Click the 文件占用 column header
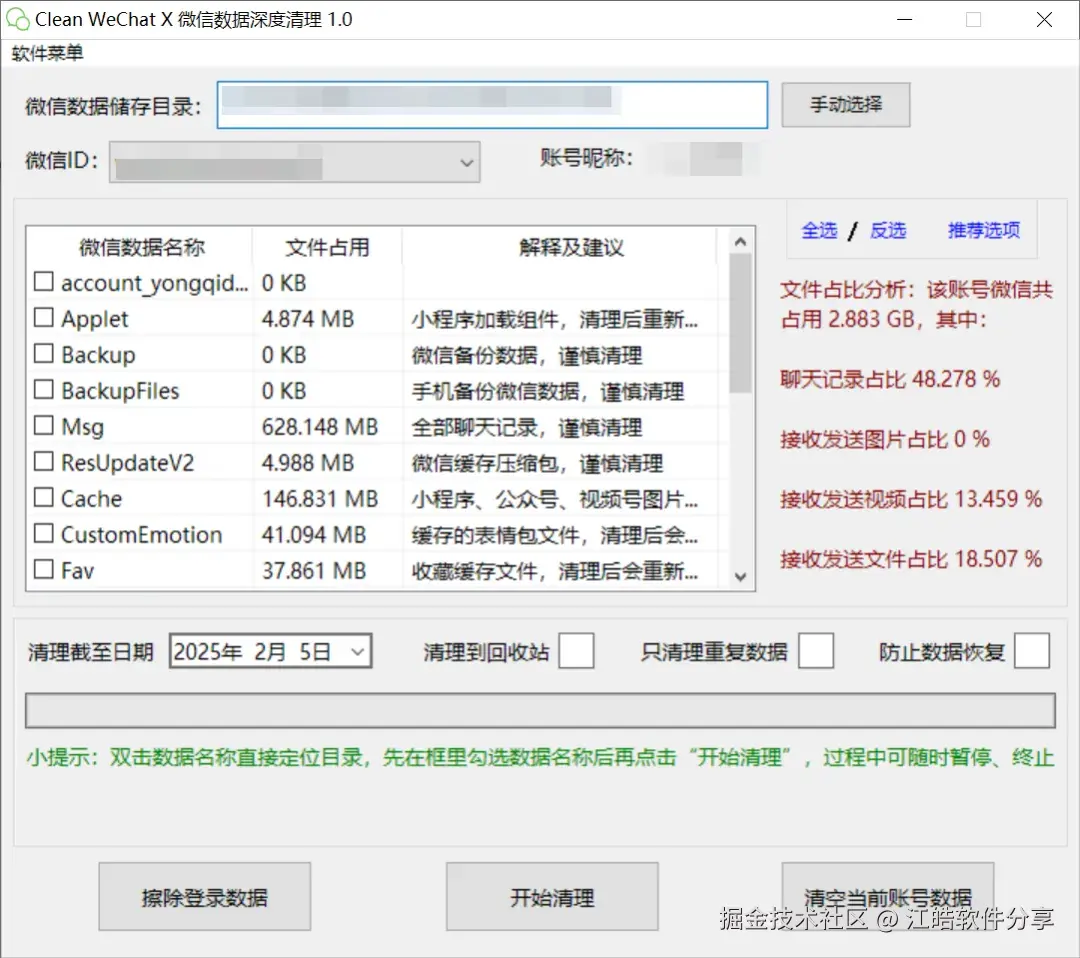1080x958 pixels. [327, 247]
